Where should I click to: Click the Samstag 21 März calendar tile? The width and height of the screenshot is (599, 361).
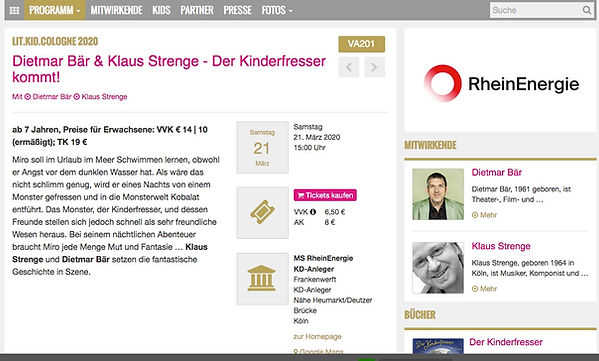[262, 147]
